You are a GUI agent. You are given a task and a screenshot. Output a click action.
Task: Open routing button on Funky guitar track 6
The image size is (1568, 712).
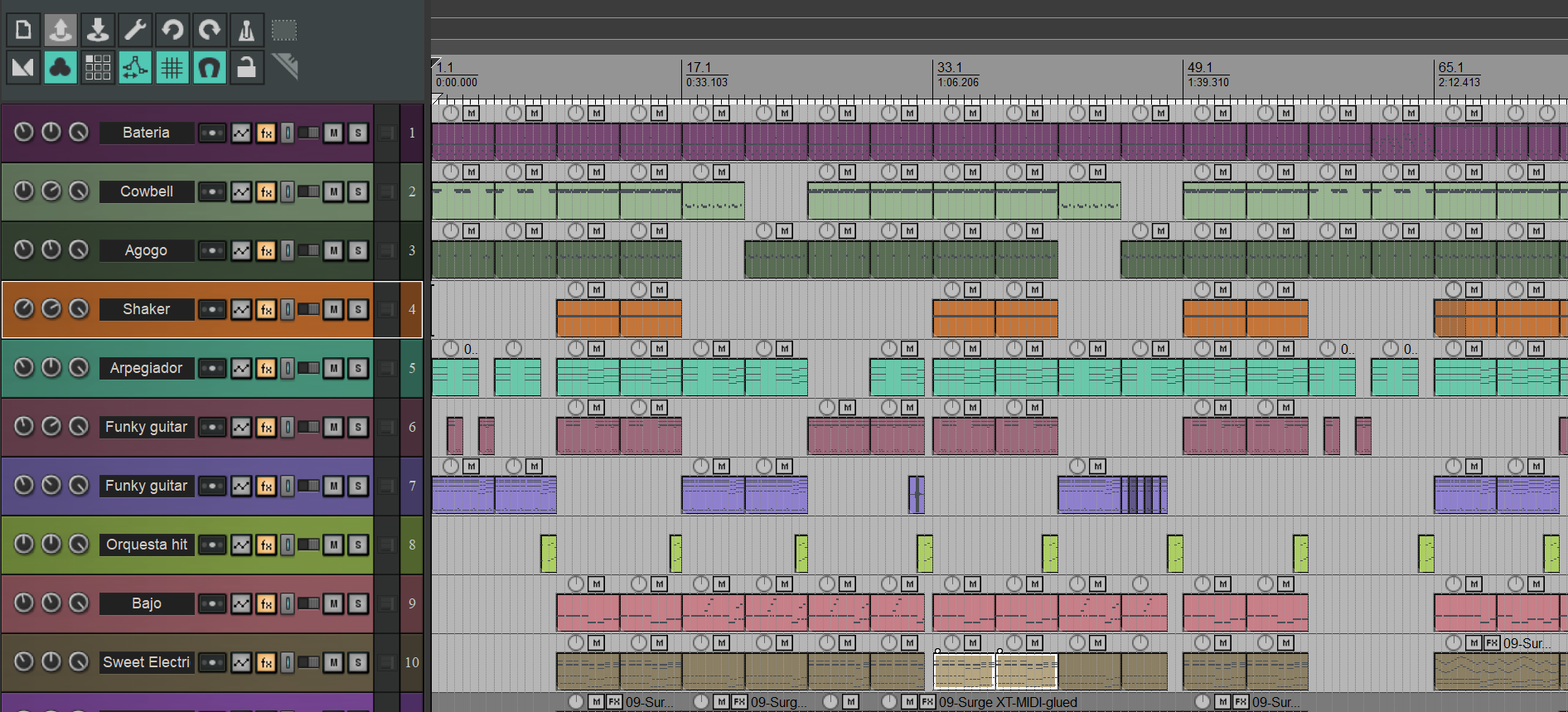(212, 427)
